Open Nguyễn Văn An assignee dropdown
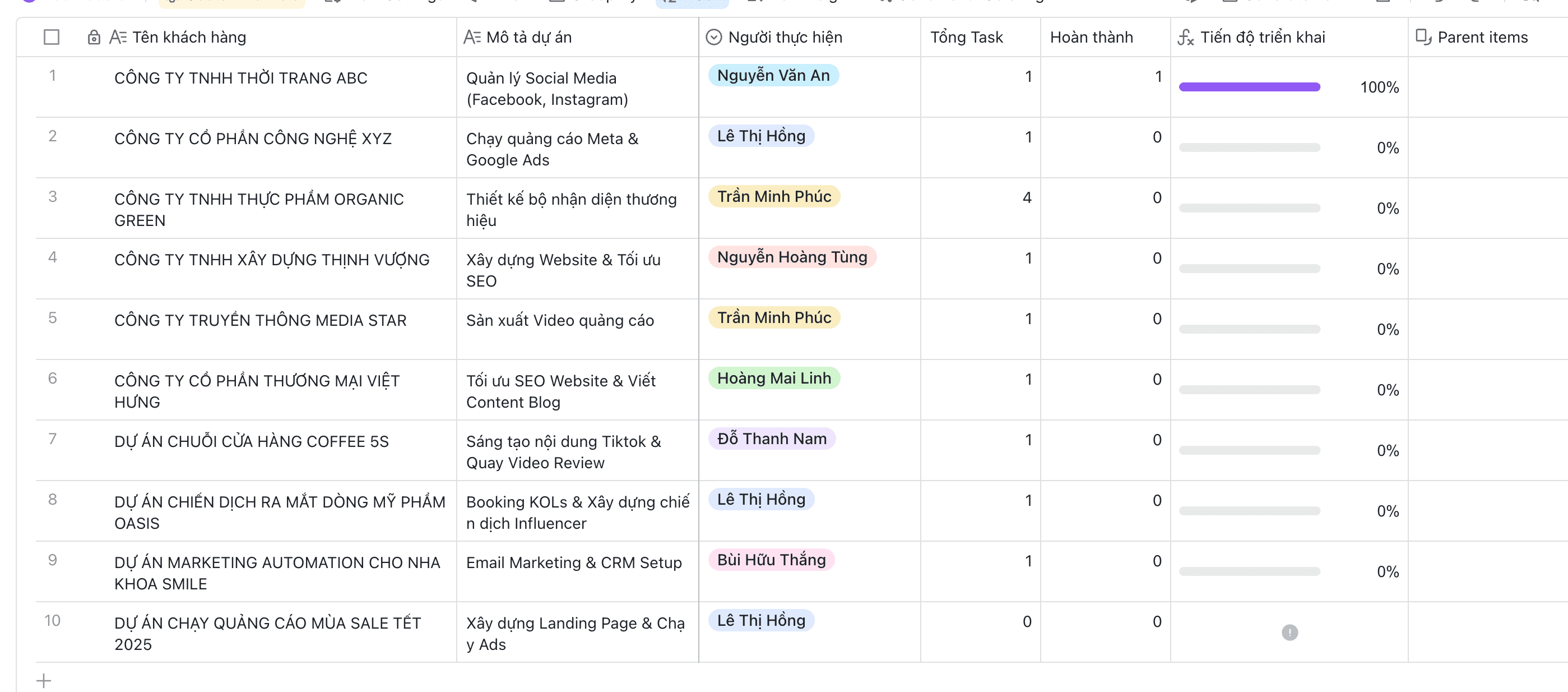The height and width of the screenshot is (692, 1568). (773, 76)
